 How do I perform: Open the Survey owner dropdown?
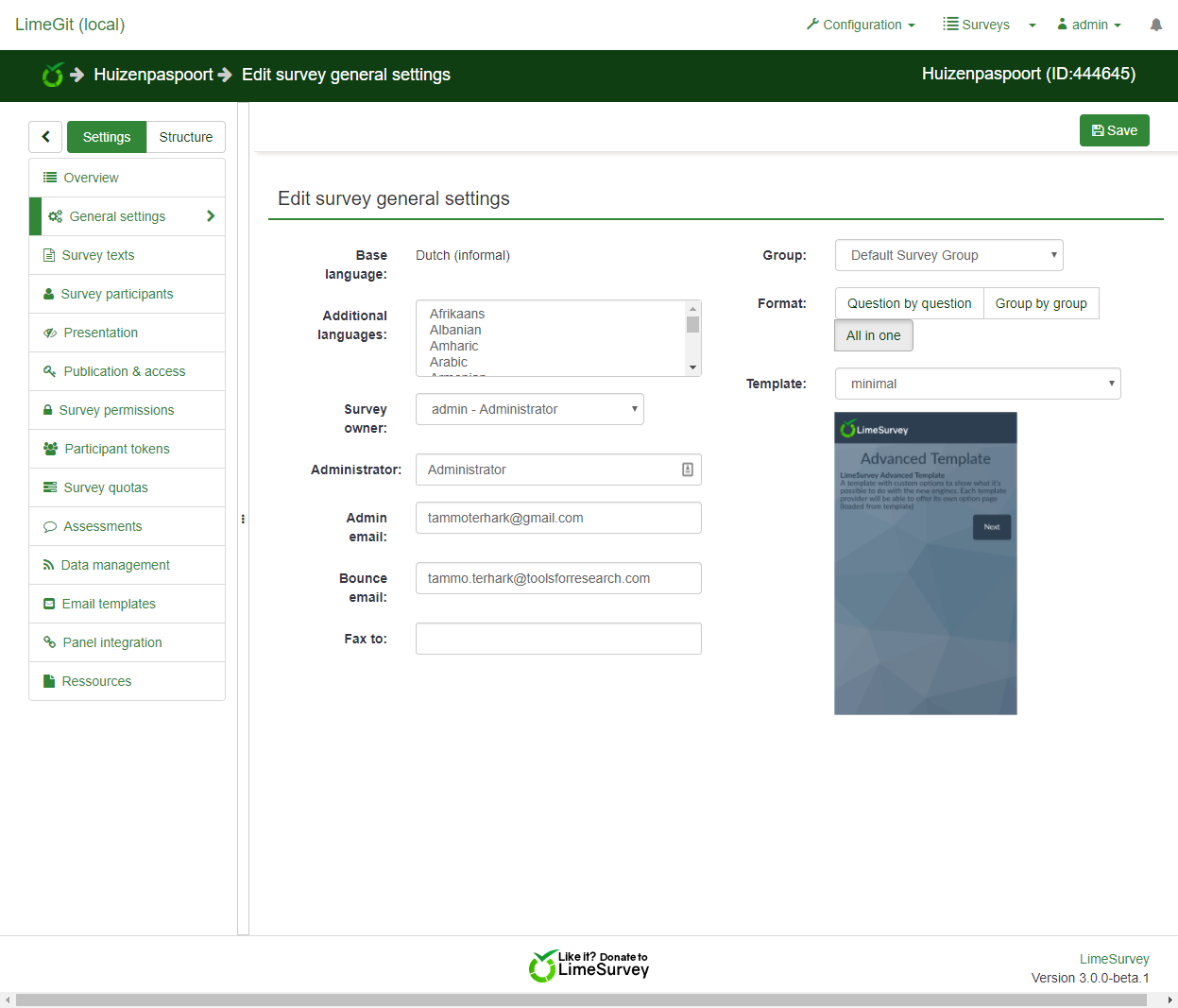pos(529,409)
